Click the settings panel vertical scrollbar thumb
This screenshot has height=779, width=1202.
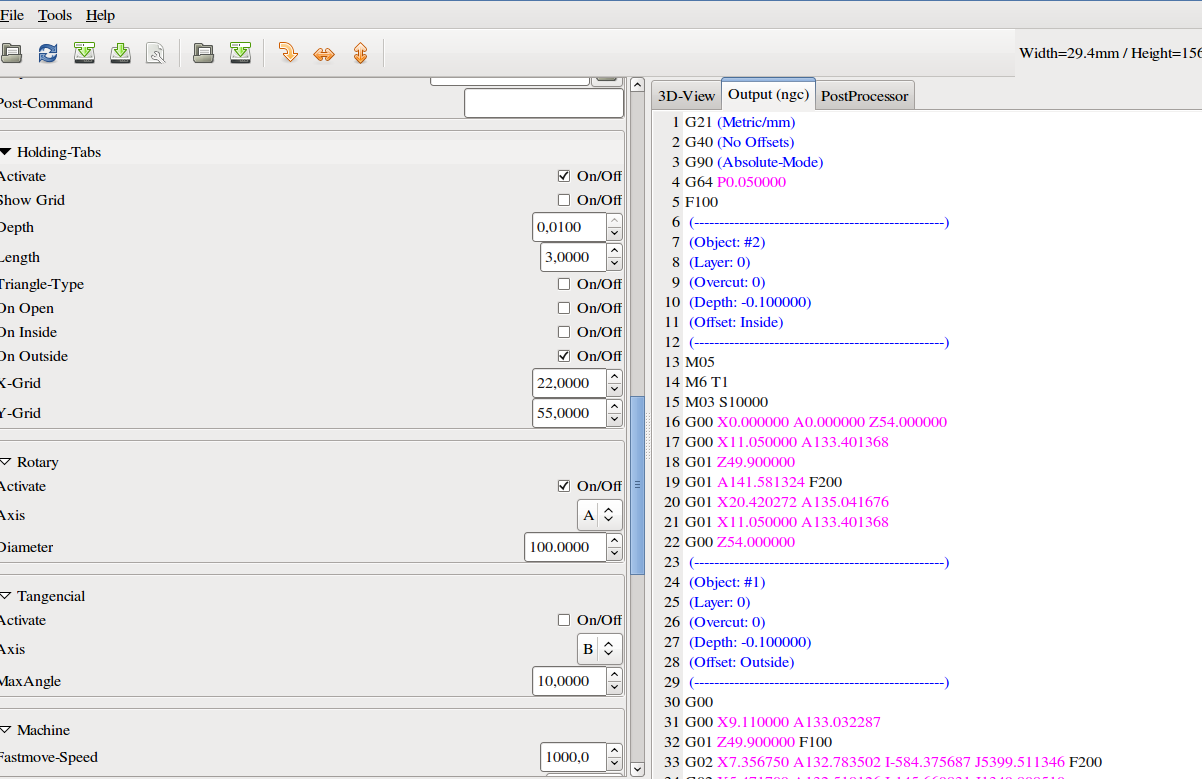[637, 485]
